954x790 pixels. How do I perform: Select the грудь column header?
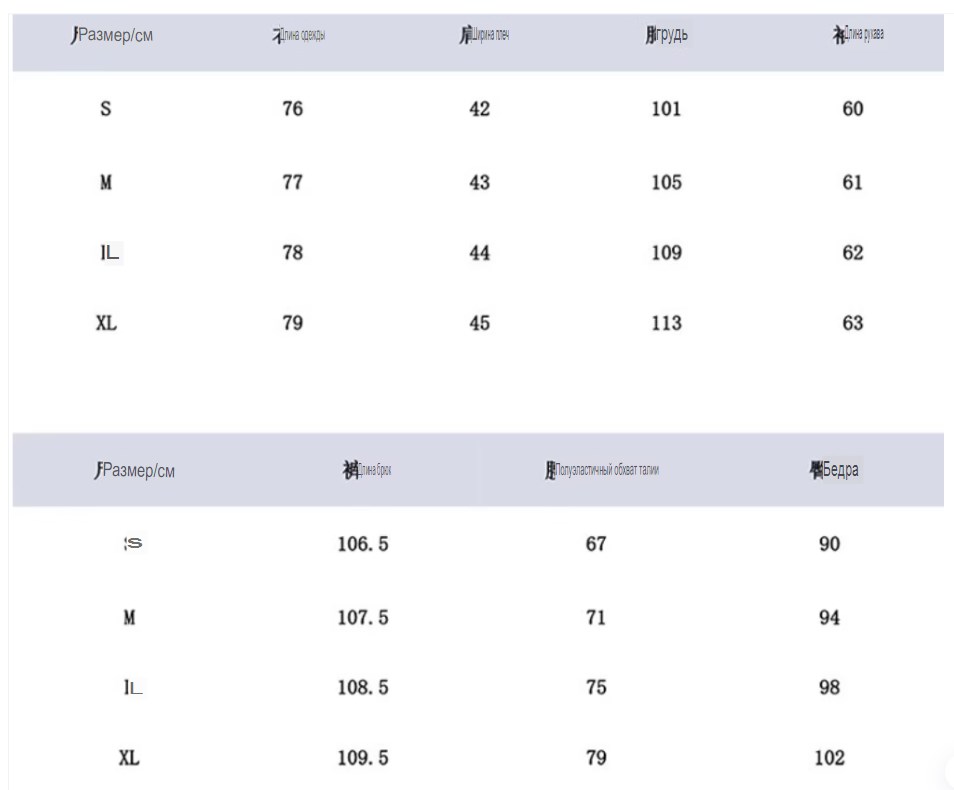[x=666, y=35]
